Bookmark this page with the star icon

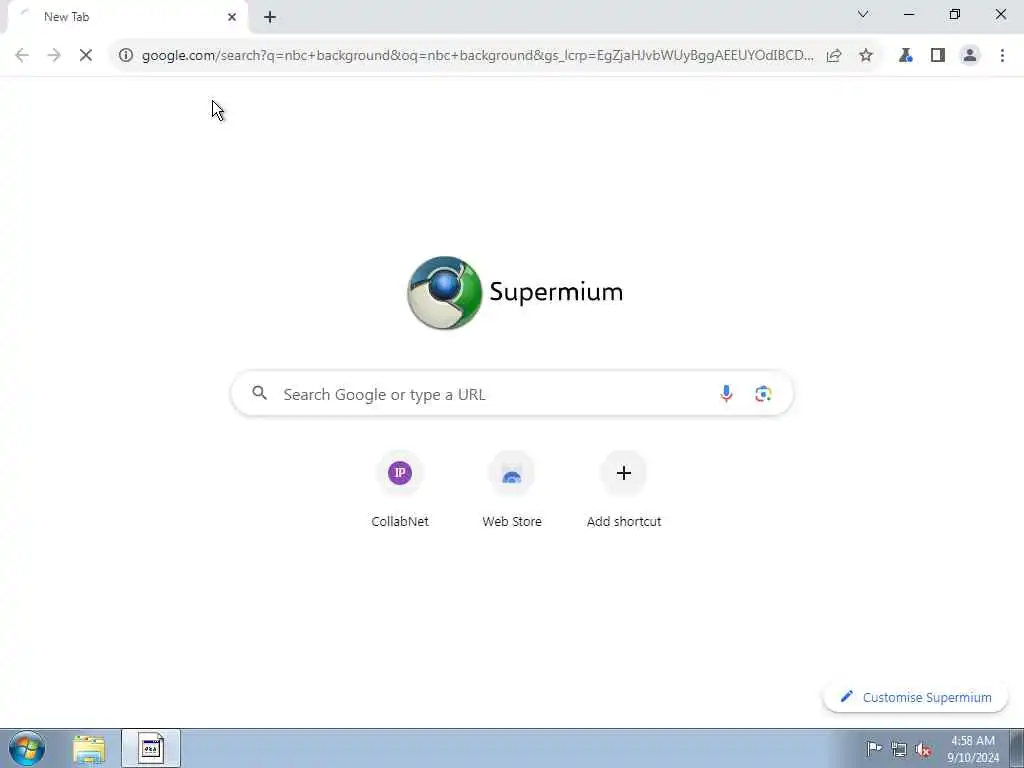[866, 56]
